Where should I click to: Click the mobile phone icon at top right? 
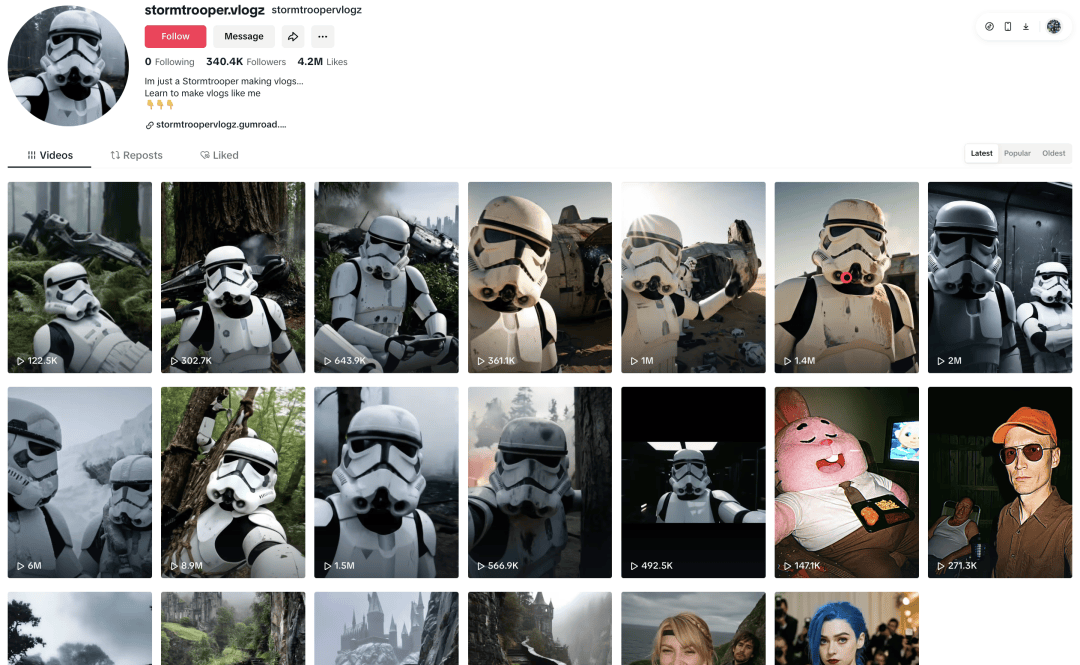point(1008,27)
